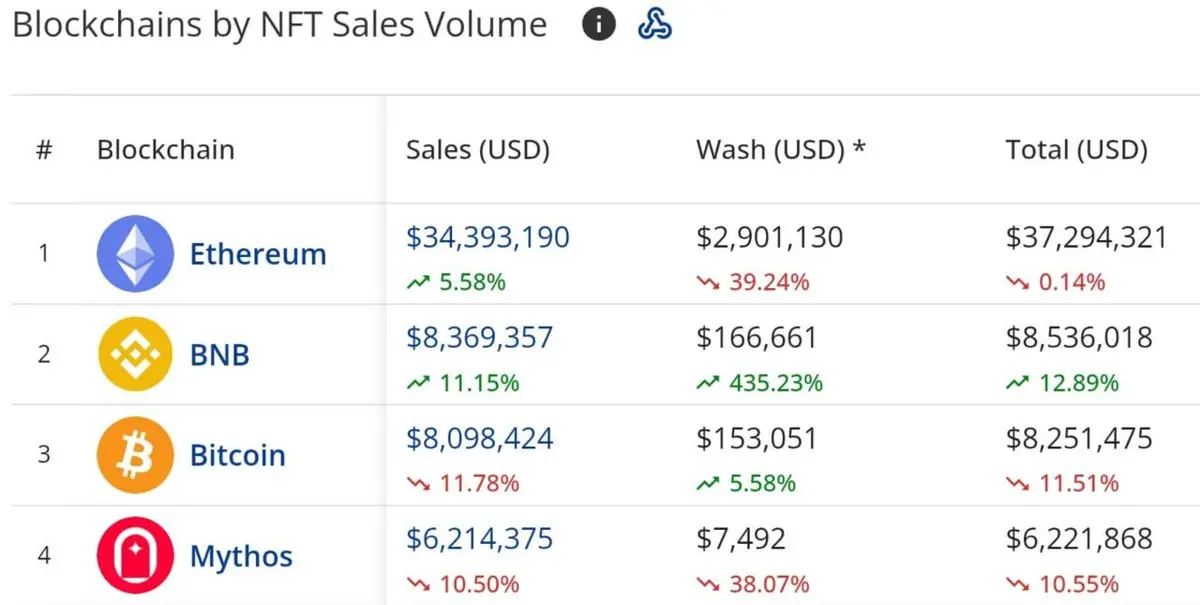
Task: Click the Mythos logo icon
Action: [135, 556]
